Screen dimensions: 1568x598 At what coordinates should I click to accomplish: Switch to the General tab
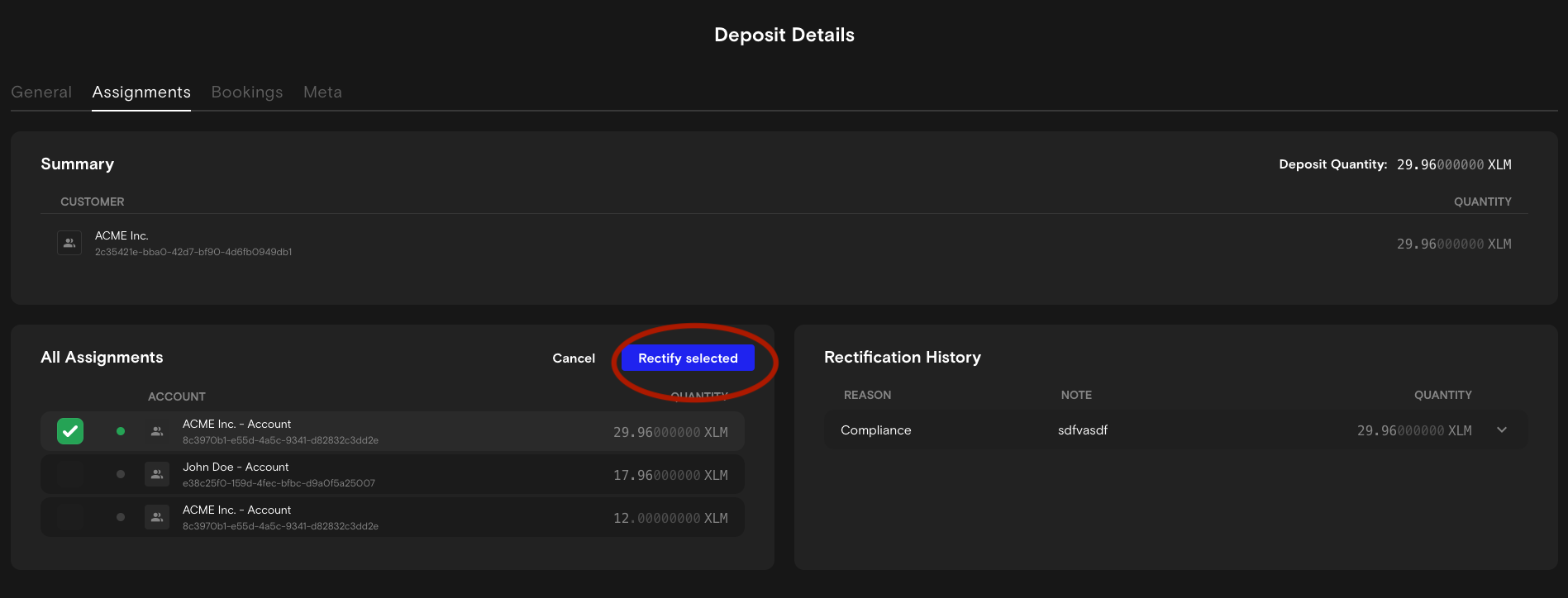coord(41,93)
